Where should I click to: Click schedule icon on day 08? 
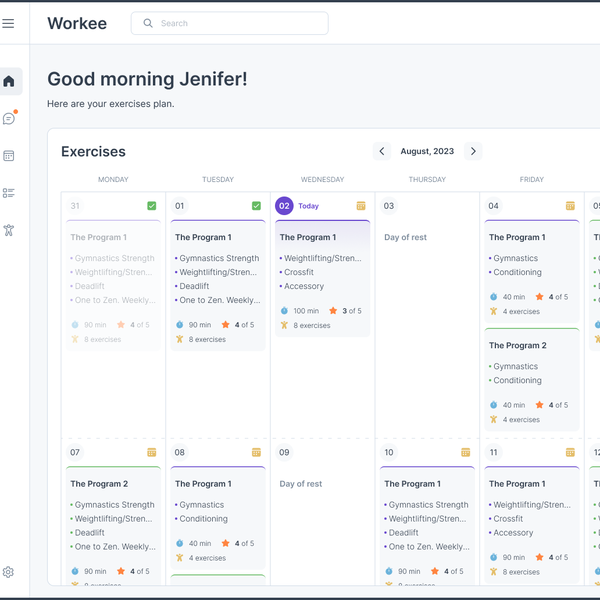[256, 452]
